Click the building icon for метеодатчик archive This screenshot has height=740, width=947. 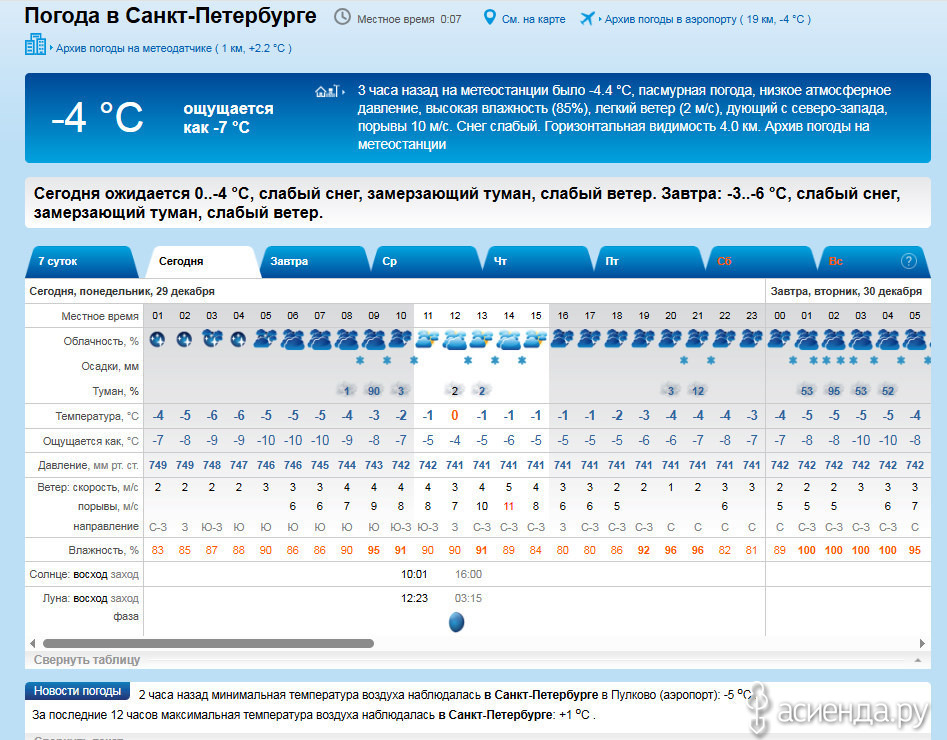(36, 45)
